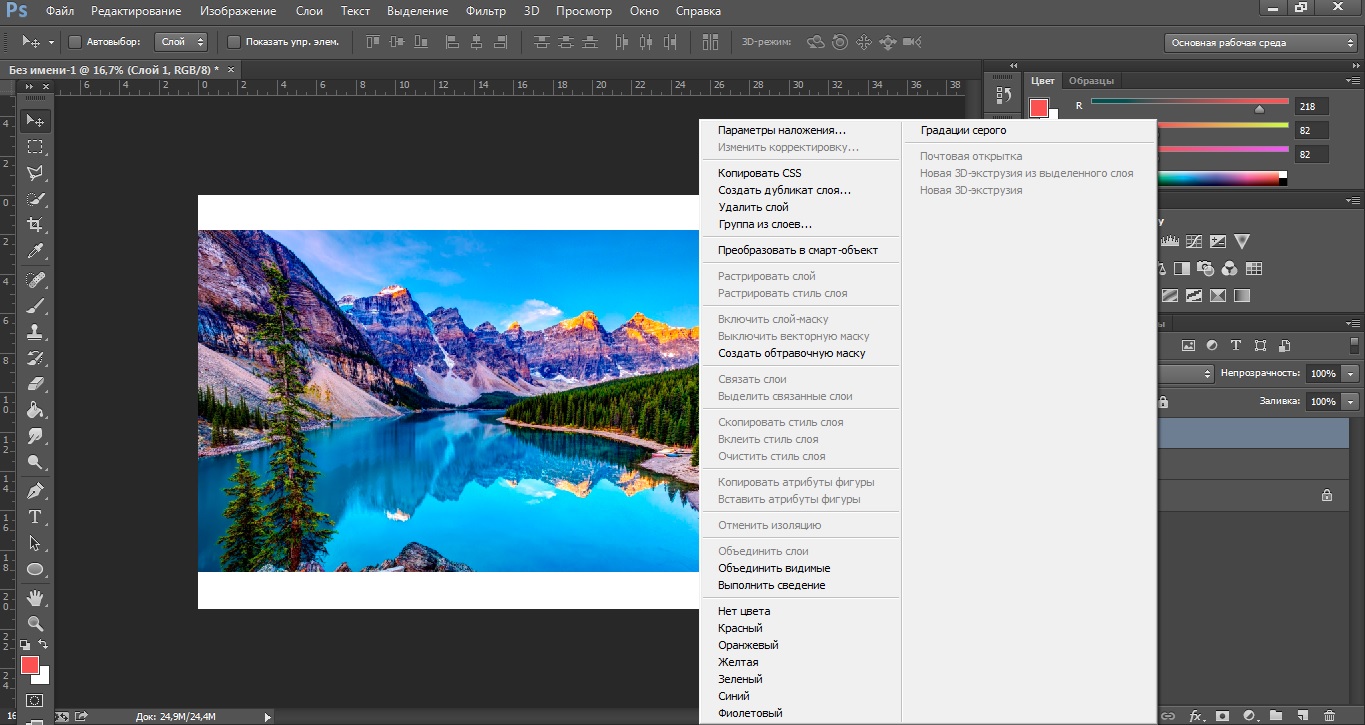1365x725 pixels.
Task: Click the foreground red color swatch in toolbox
Action: point(29,665)
